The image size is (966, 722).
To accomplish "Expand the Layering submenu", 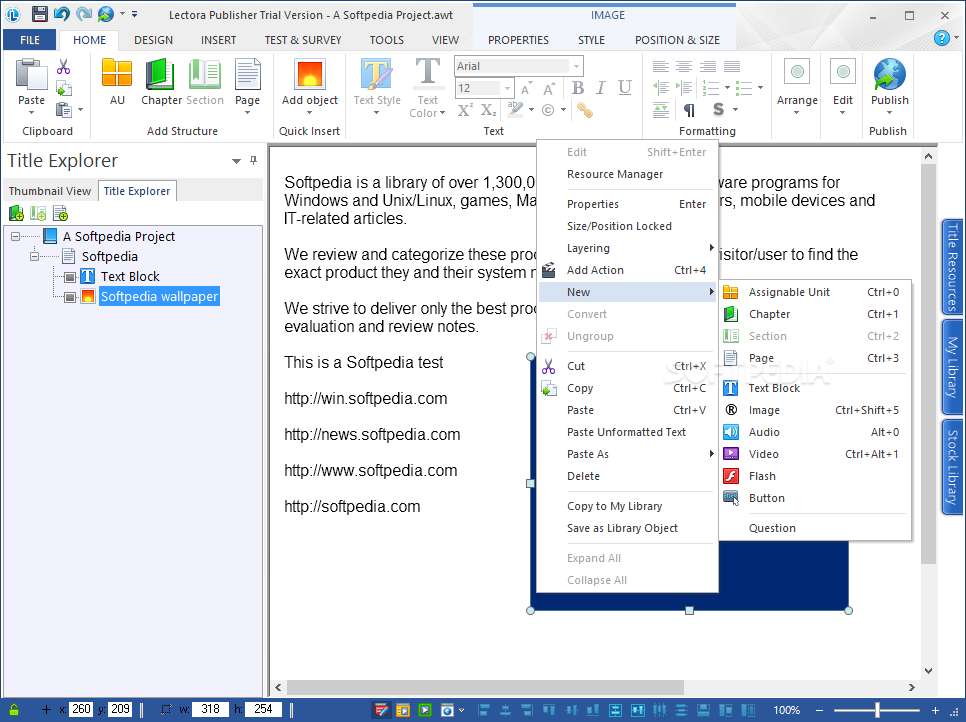I will pyautogui.click(x=627, y=248).
